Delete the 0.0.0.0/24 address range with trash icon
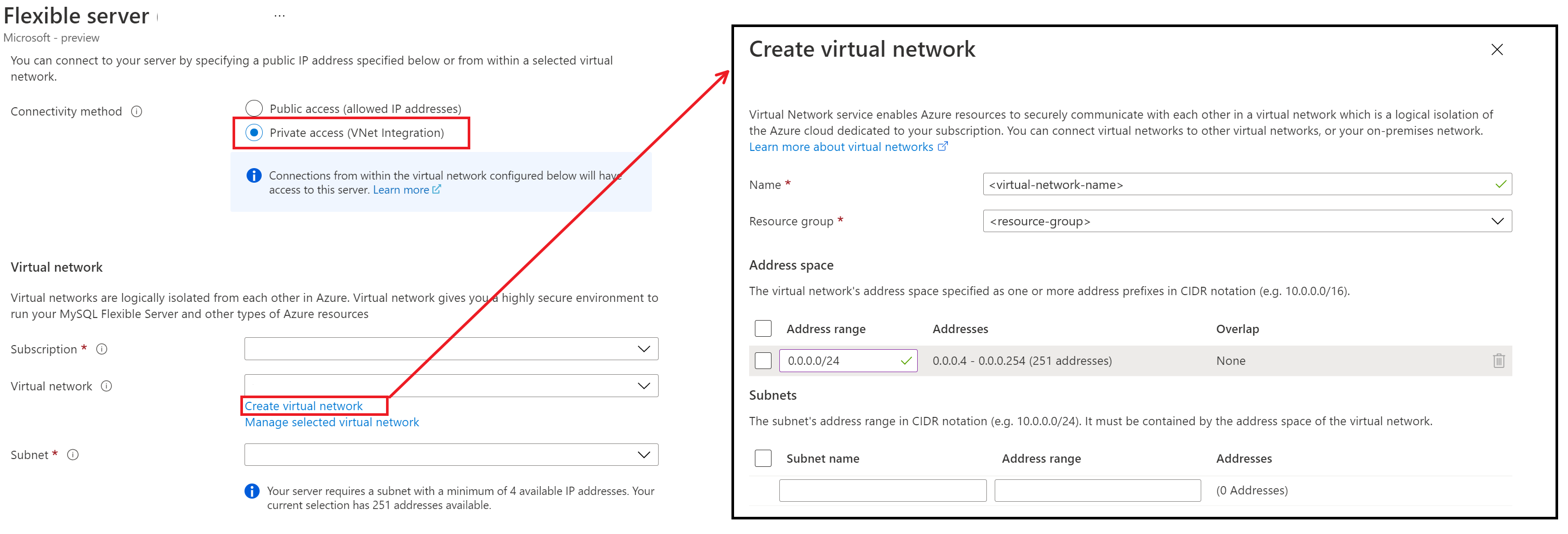 (1499, 361)
